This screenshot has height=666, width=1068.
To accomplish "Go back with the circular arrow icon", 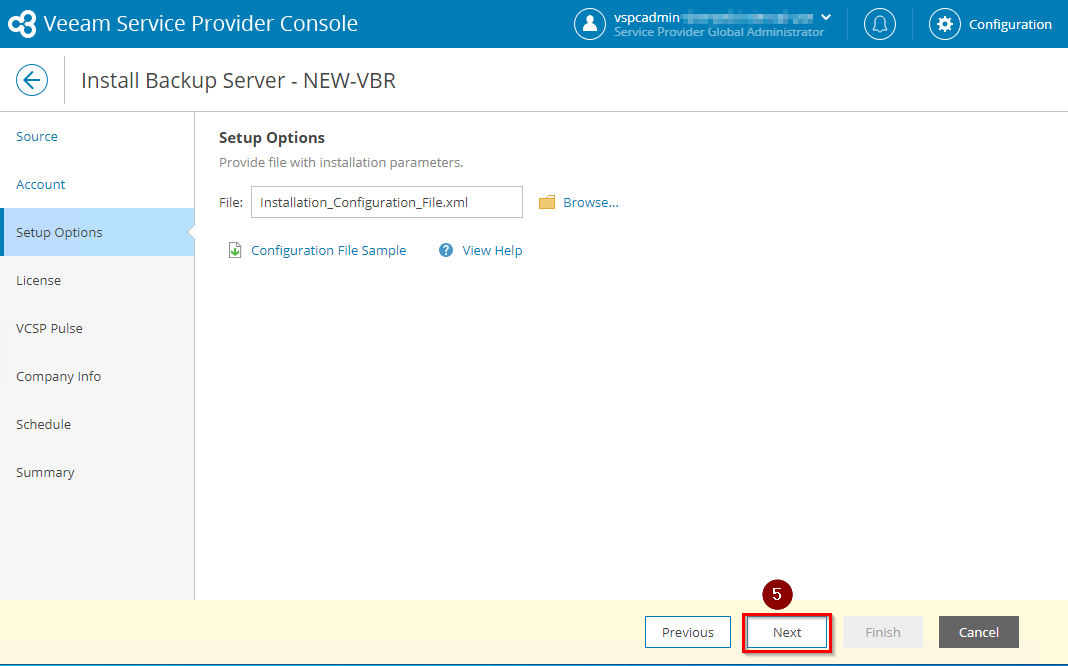I will (32, 80).
